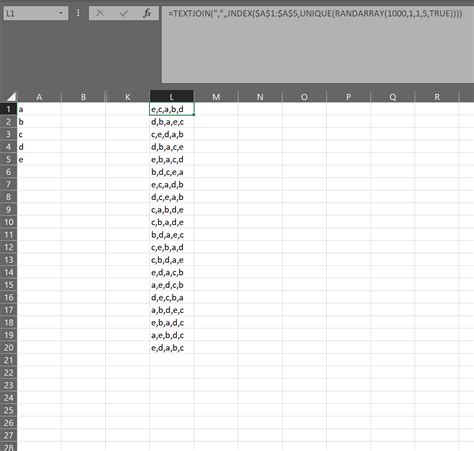Screen dimensions: 474x451
Task: Select row 27 header
Action: tap(9, 436)
